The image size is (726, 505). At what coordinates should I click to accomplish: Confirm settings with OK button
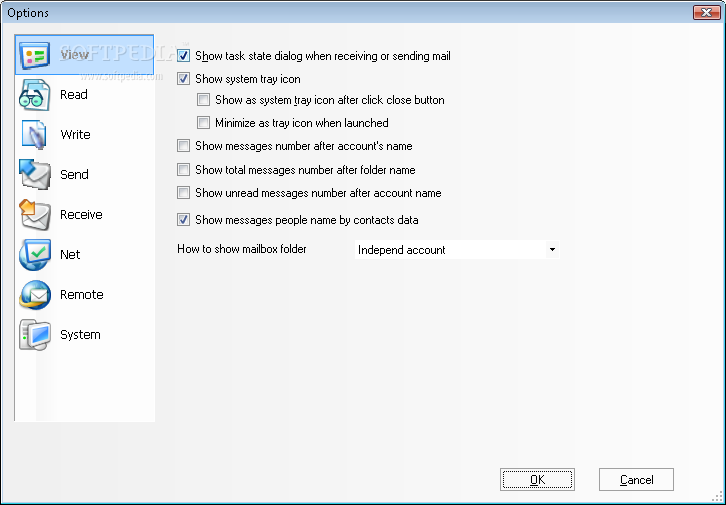pos(537,480)
